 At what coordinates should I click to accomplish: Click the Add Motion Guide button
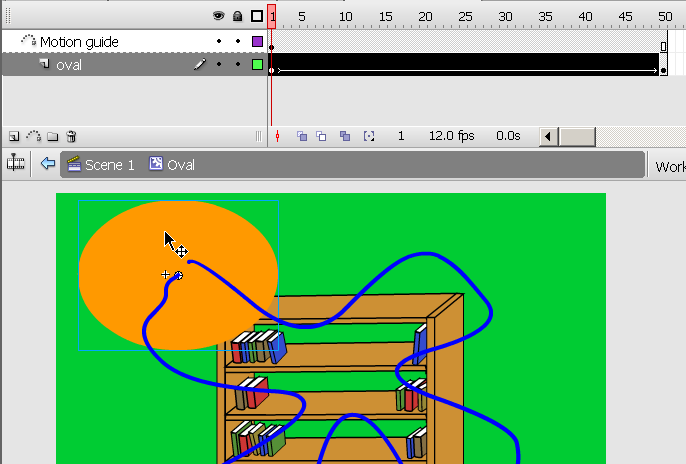33,136
